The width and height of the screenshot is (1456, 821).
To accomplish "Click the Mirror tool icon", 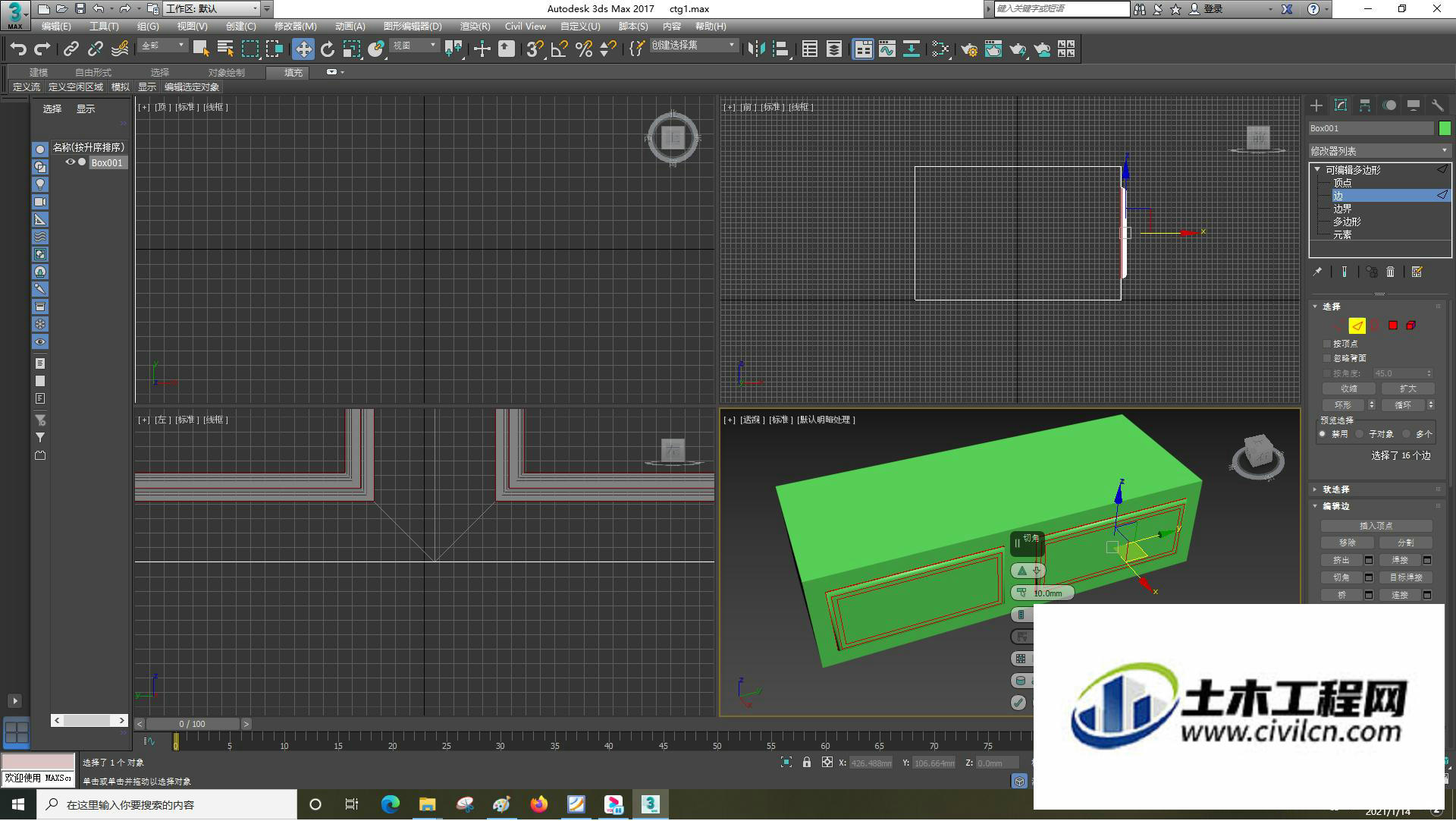I will click(x=756, y=49).
